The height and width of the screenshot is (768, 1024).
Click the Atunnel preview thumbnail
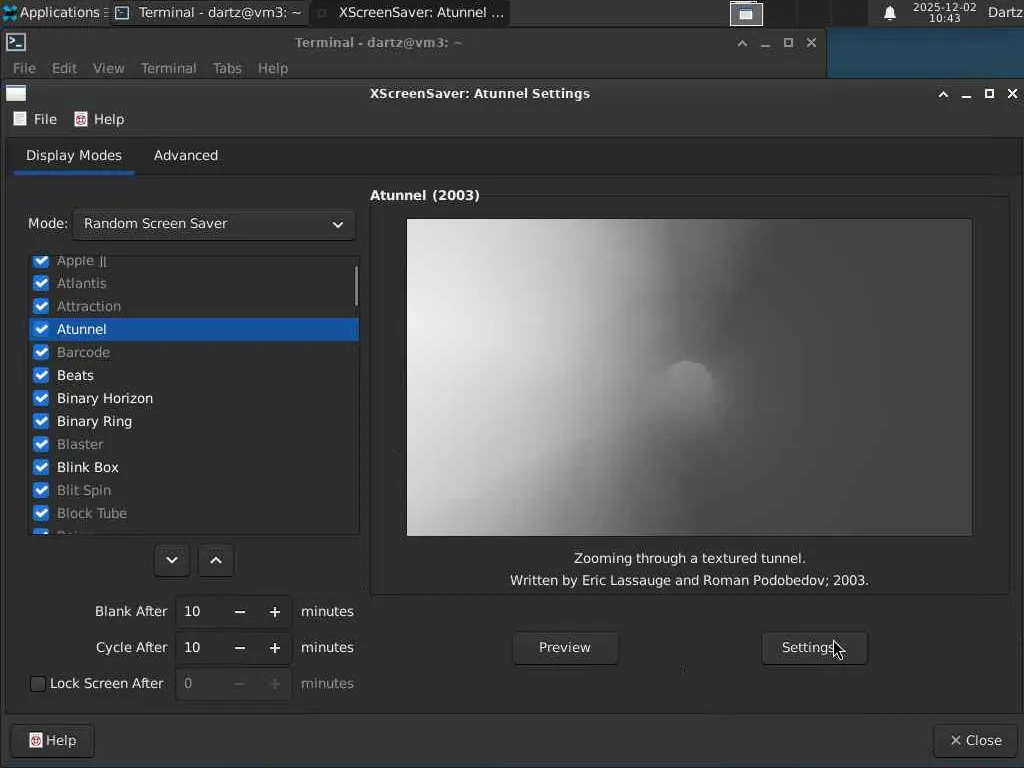coord(689,377)
